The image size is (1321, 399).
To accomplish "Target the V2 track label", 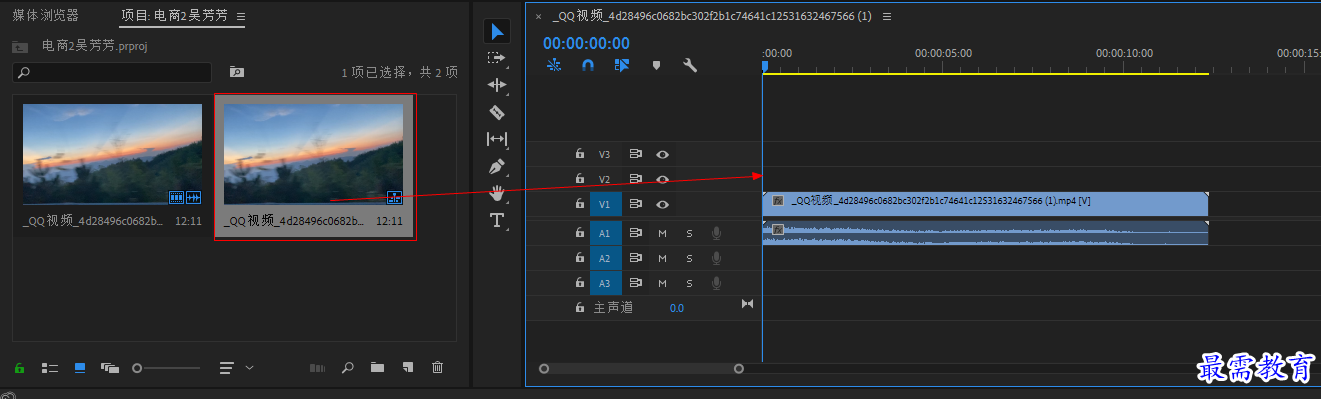I will (x=604, y=180).
